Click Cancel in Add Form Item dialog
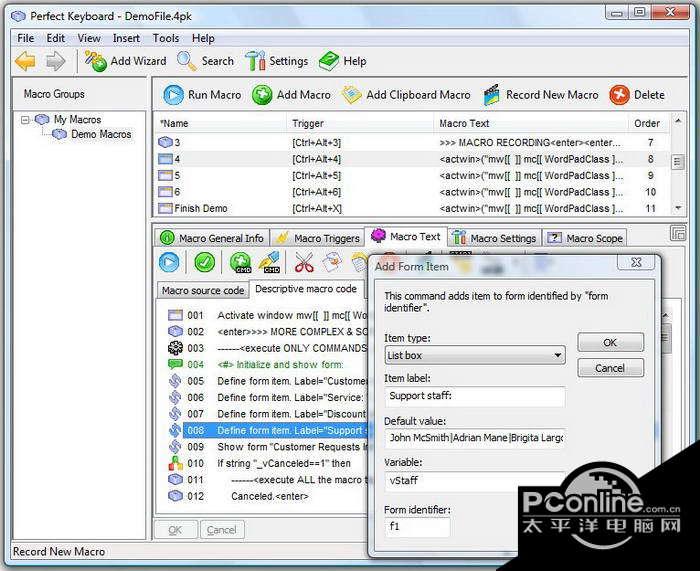Image resolution: width=700 pixels, height=571 pixels. (610, 368)
